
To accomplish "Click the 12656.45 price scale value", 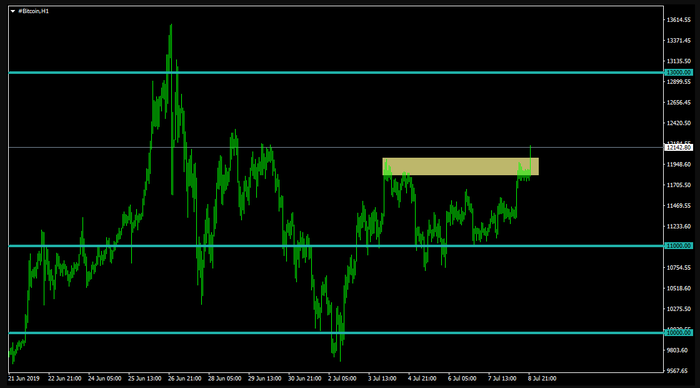I will click(679, 103).
